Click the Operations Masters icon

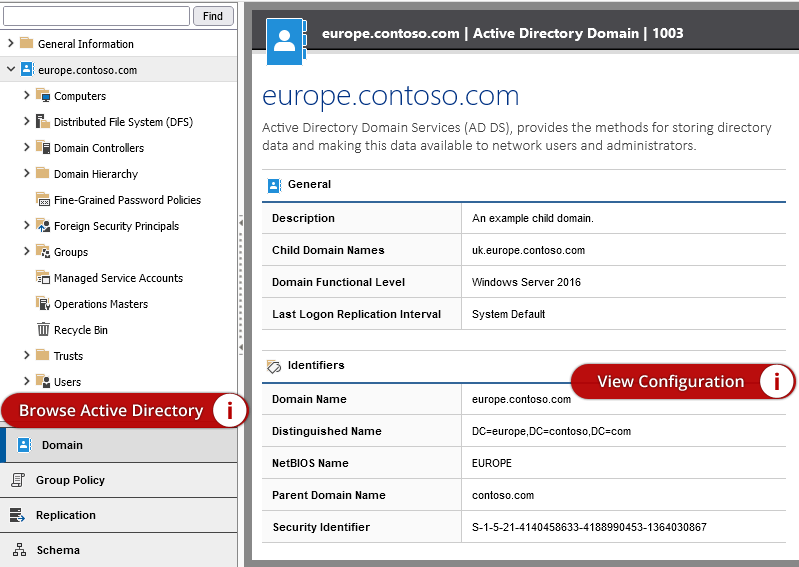[43, 303]
